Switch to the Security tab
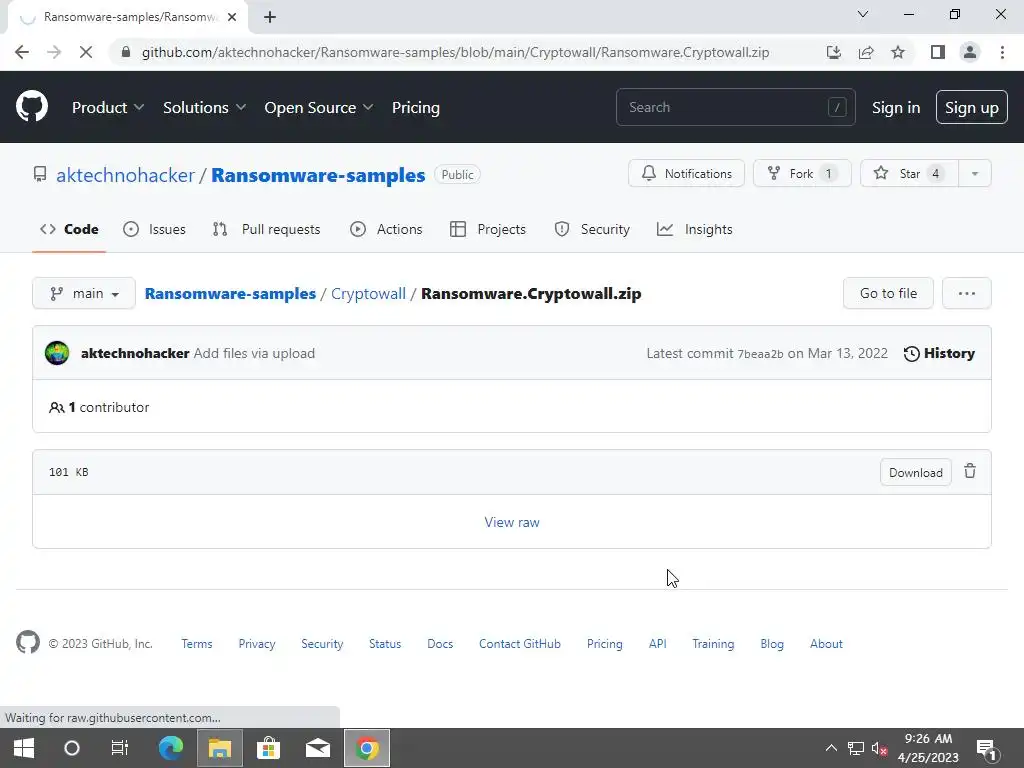1024x768 pixels. (x=592, y=229)
